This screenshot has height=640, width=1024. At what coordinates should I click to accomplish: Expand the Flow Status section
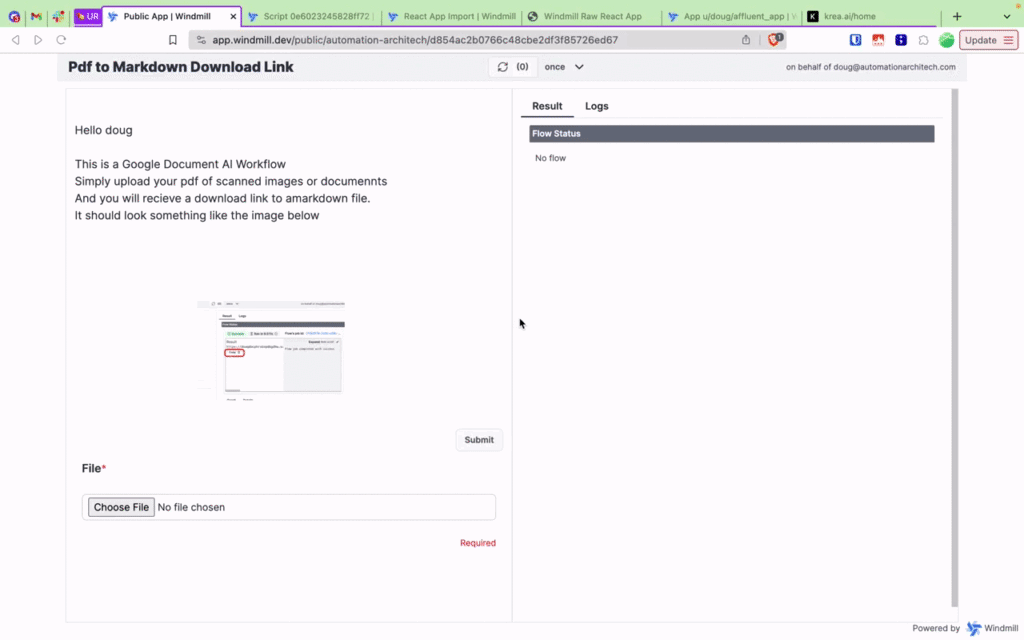pos(731,133)
